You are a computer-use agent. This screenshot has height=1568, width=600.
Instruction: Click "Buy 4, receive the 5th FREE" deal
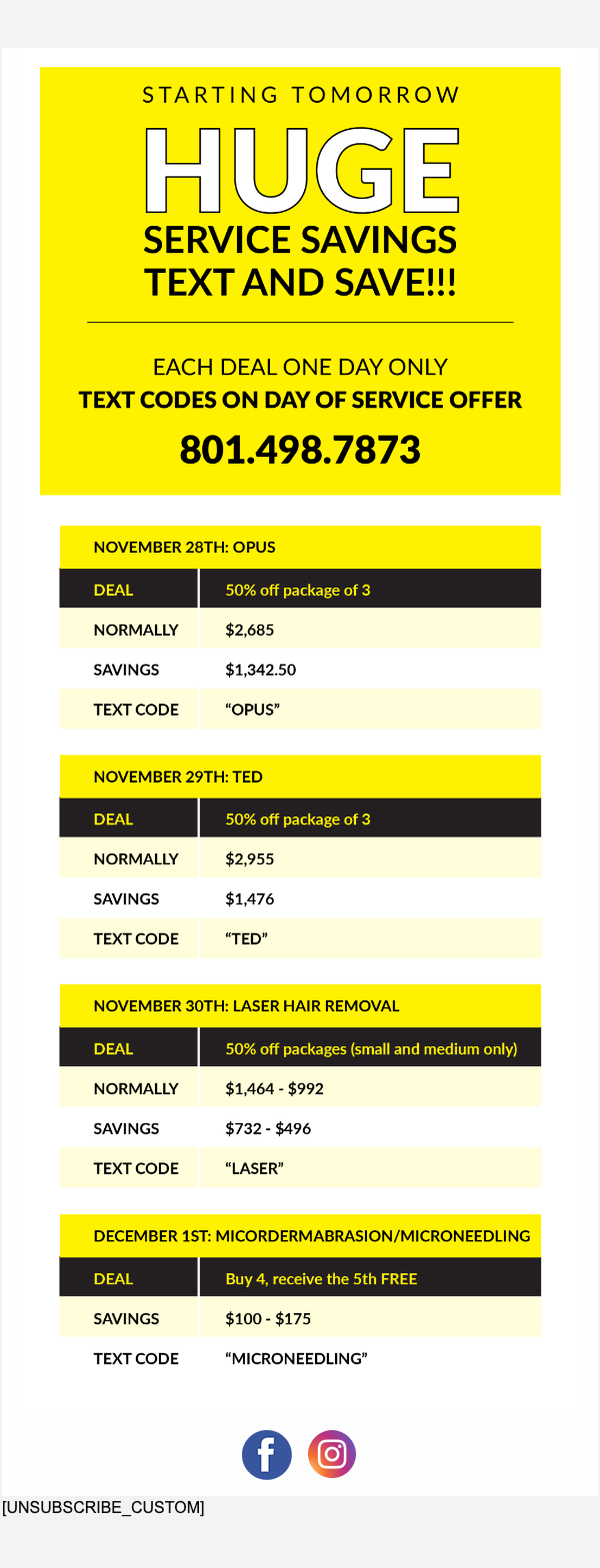(321, 1279)
